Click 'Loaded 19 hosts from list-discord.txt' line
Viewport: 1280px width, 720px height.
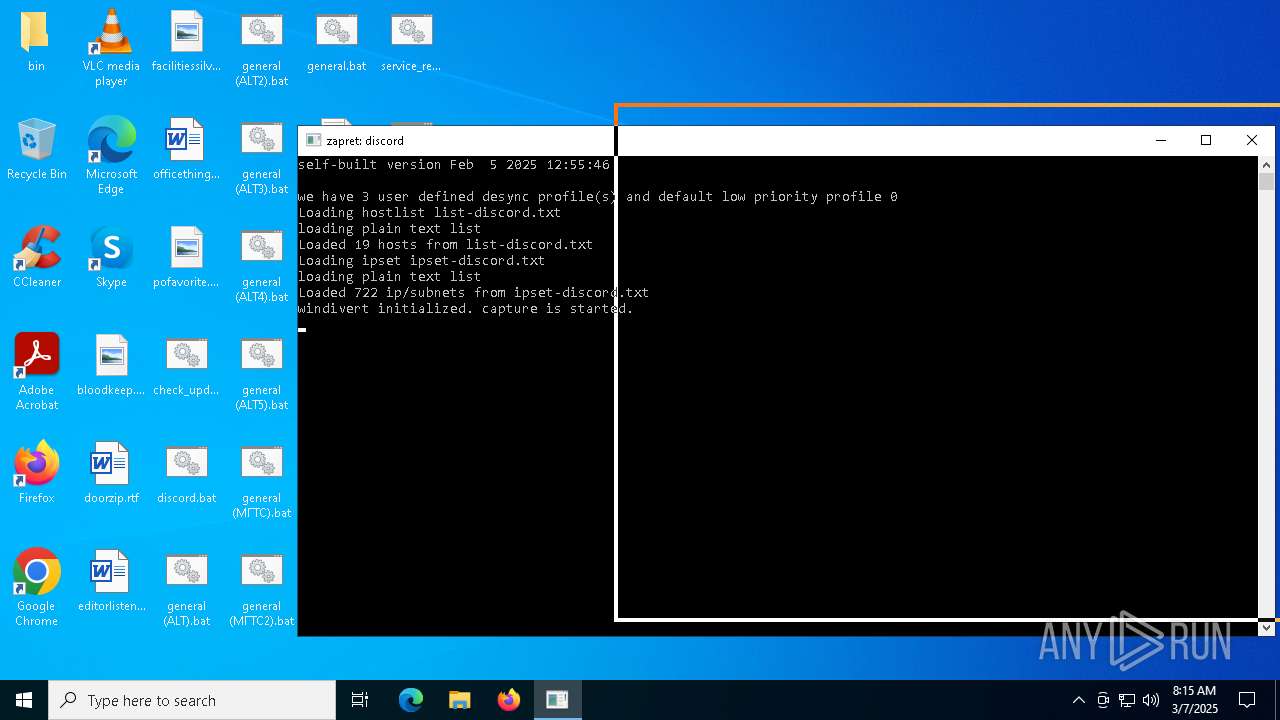point(445,244)
